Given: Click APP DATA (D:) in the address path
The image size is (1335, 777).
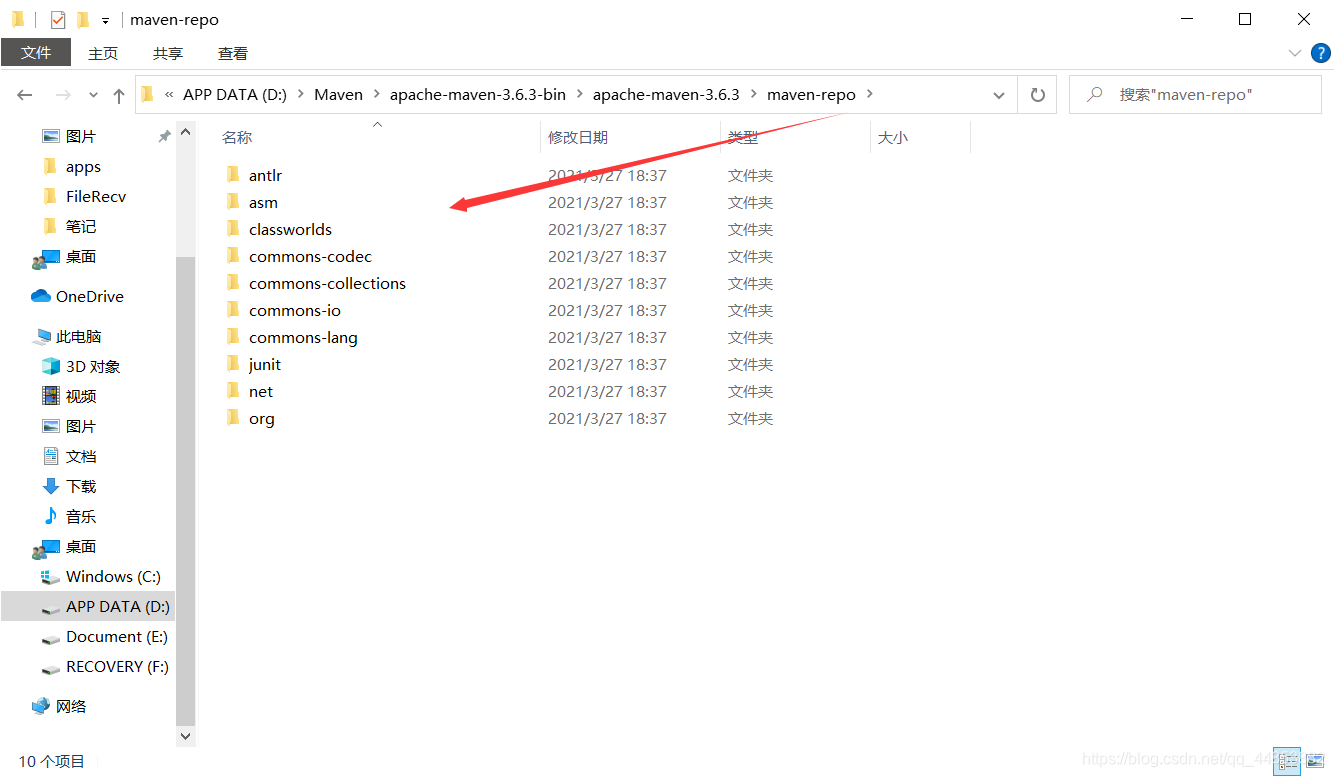Looking at the screenshot, I should coord(235,94).
